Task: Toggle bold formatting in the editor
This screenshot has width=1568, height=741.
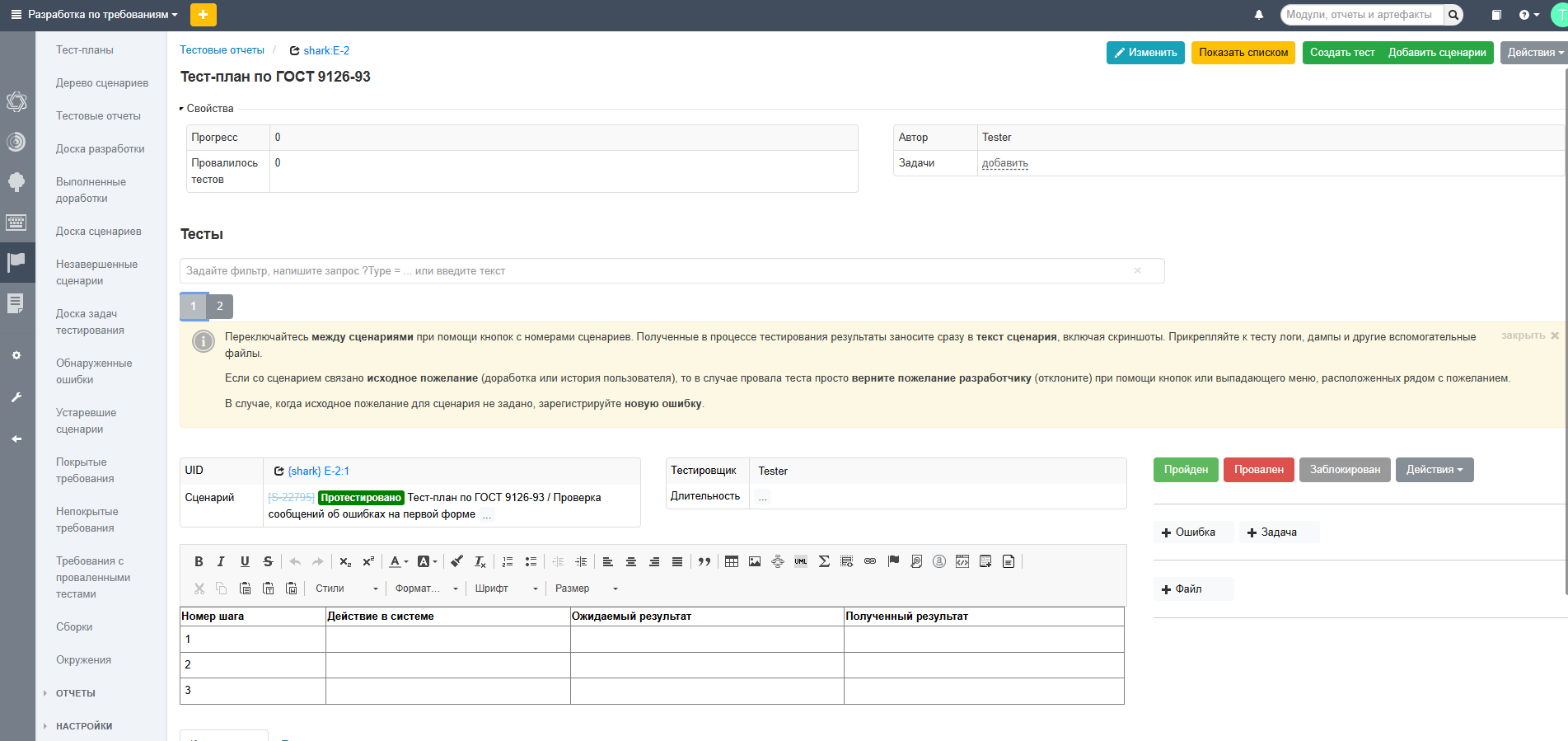Action: click(x=199, y=561)
